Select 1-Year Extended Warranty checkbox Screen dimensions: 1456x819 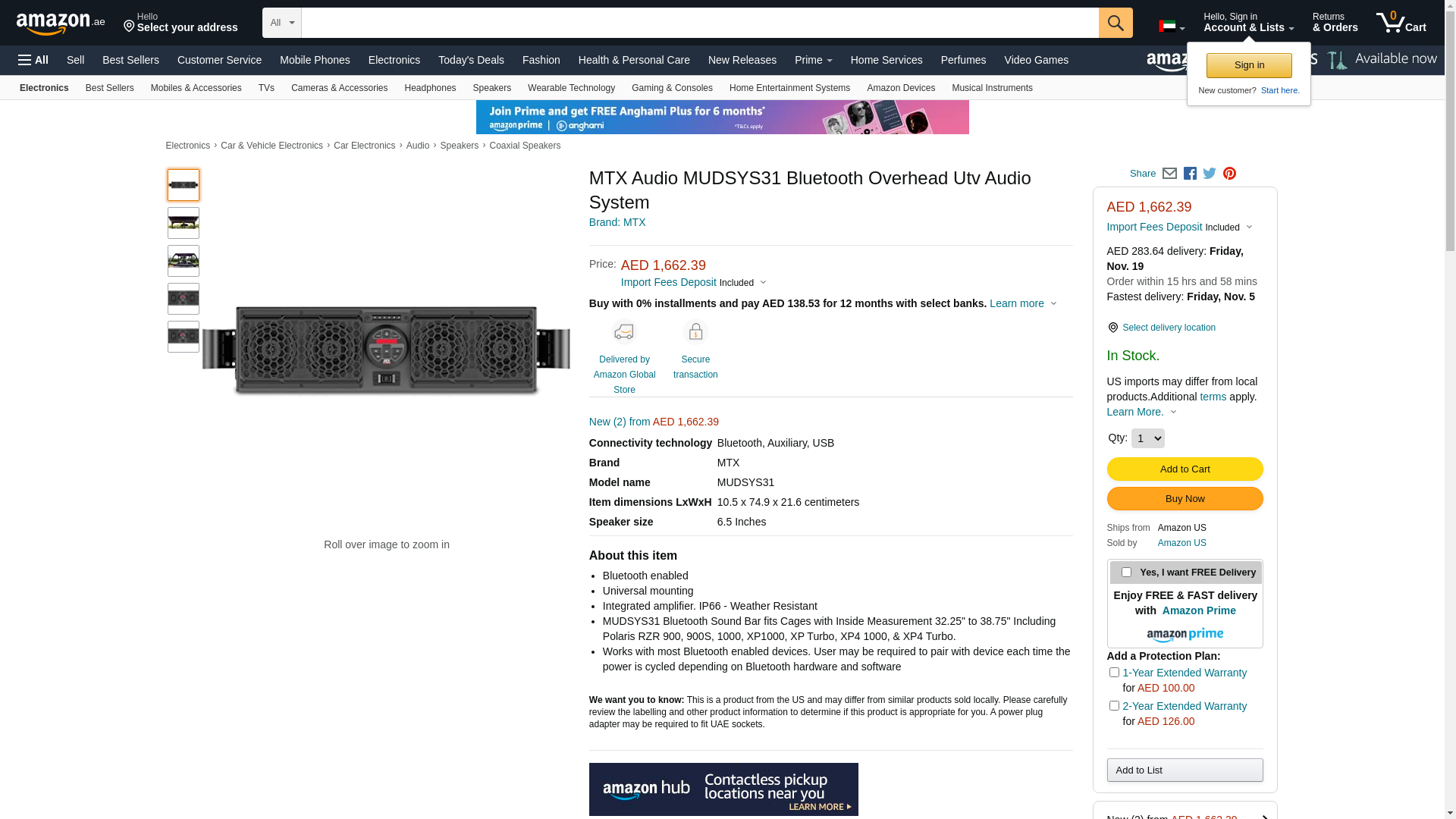pos(1114,673)
